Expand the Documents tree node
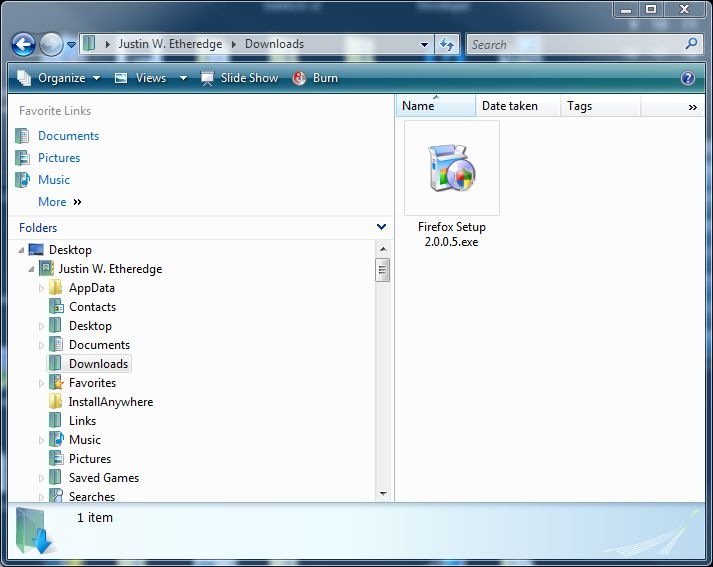Screen dimensions: 713x567 (x=41, y=346)
